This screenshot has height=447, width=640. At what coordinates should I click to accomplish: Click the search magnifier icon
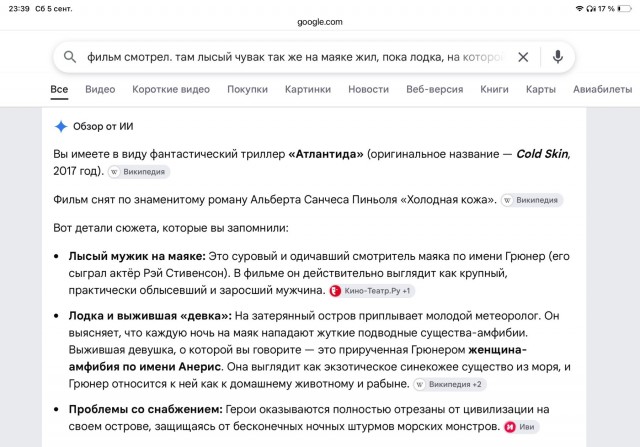pyautogui.click(x=70, y=57)
